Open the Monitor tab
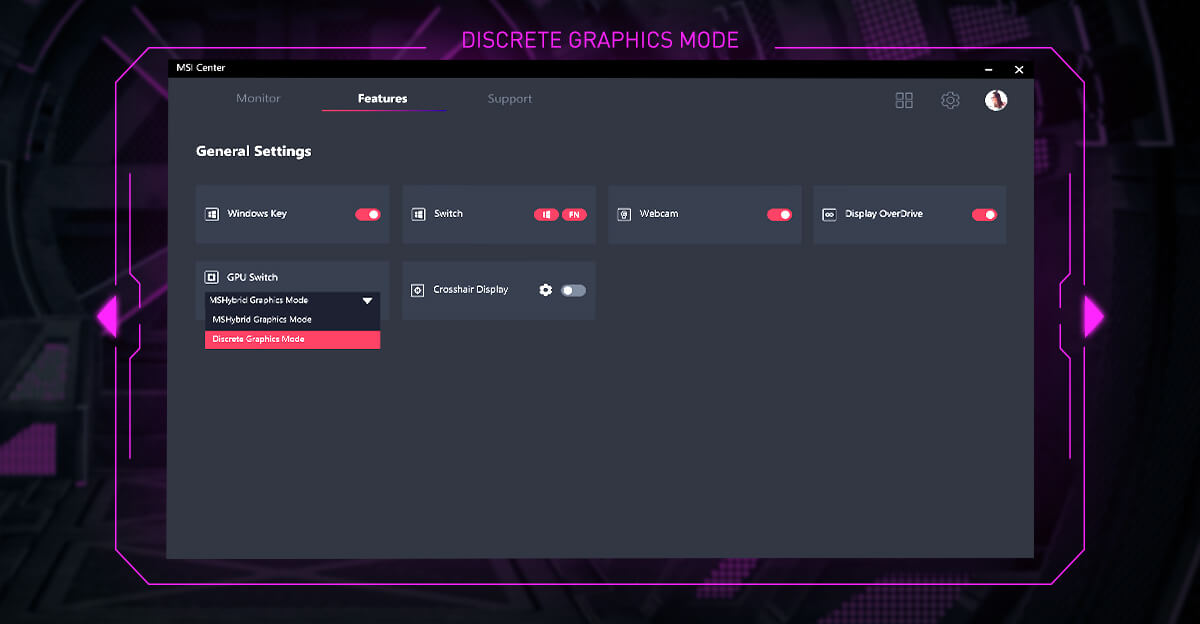 click(x=258, y=98)
